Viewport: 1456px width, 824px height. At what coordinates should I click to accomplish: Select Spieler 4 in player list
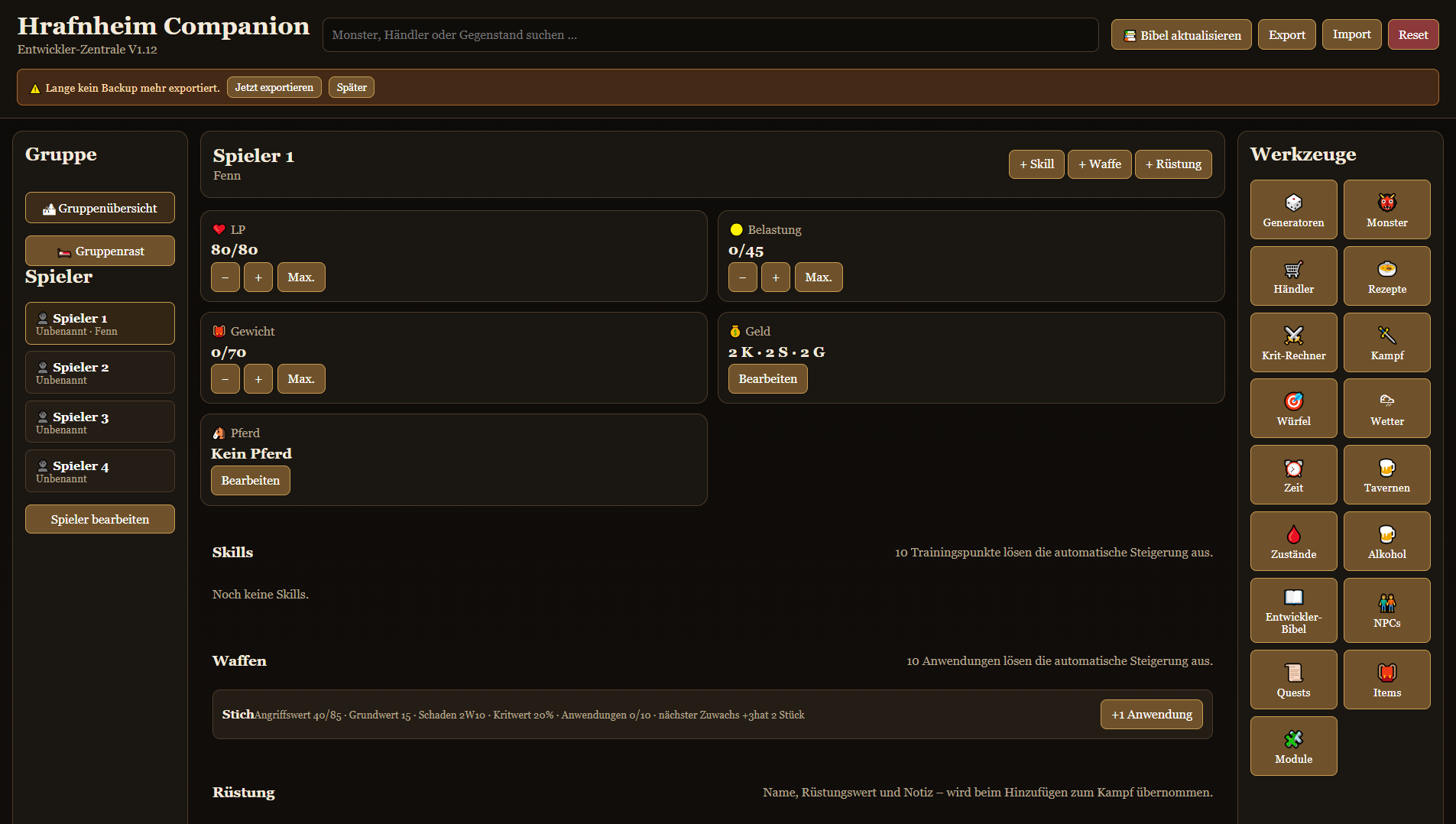[x=100, y=471]
